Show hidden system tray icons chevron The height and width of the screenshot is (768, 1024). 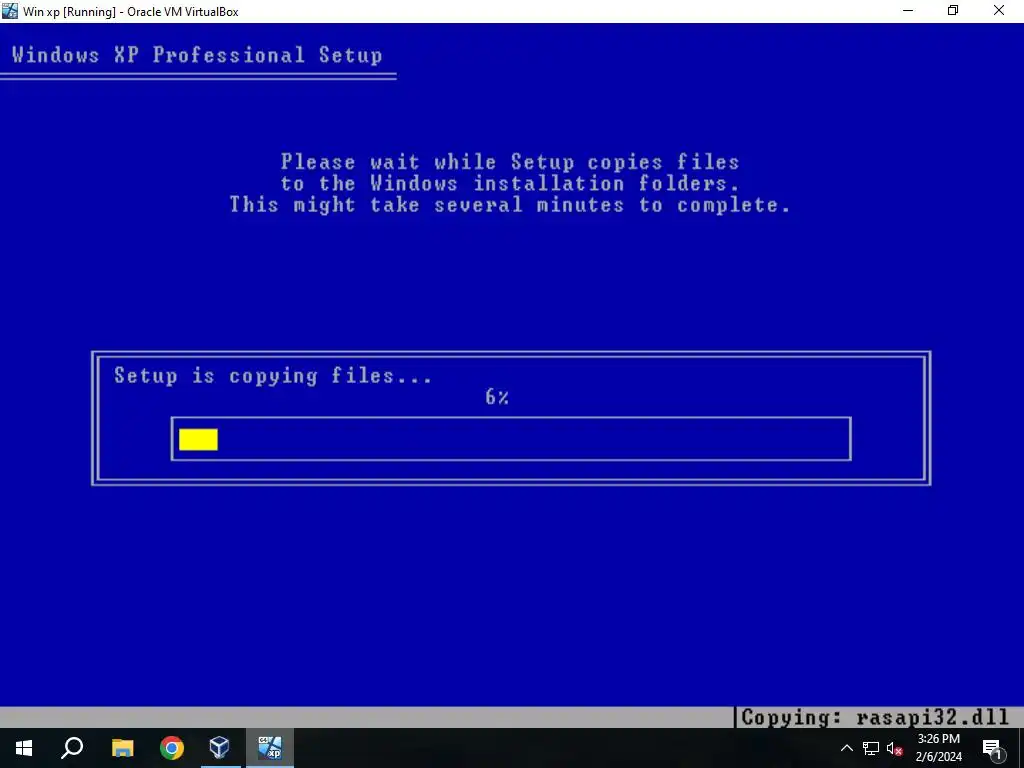(x=846, y=748)
